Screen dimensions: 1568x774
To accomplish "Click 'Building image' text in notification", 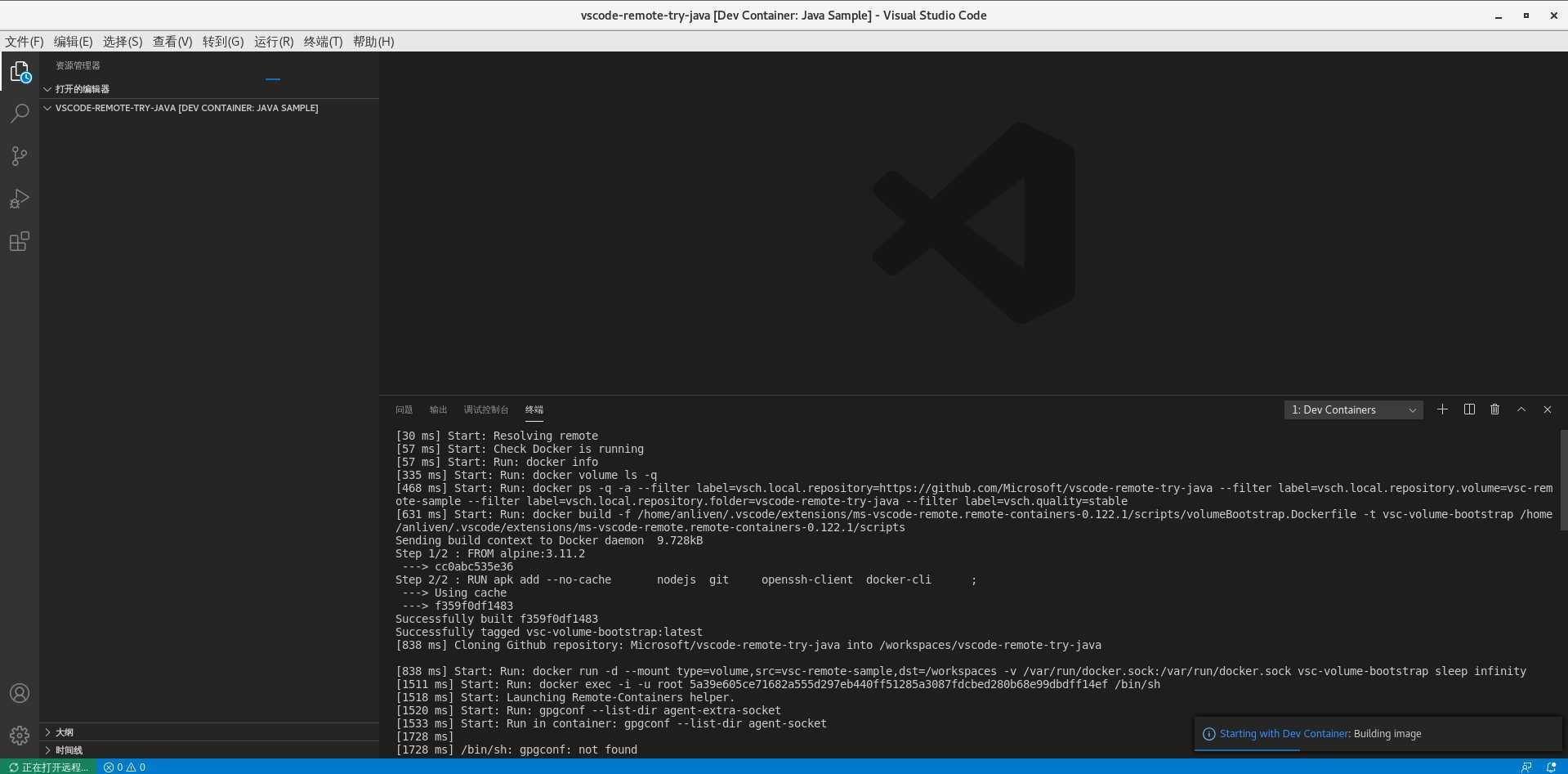I will (x=1387, y=734).
